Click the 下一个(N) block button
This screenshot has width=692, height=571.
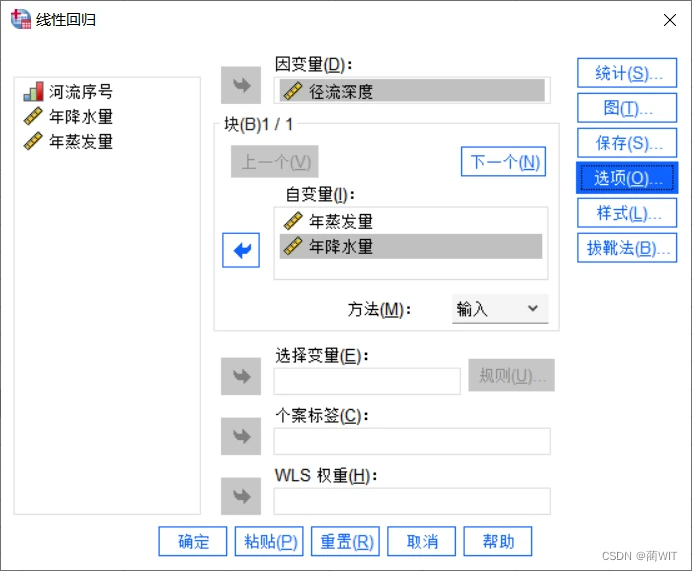click(504, 162)
